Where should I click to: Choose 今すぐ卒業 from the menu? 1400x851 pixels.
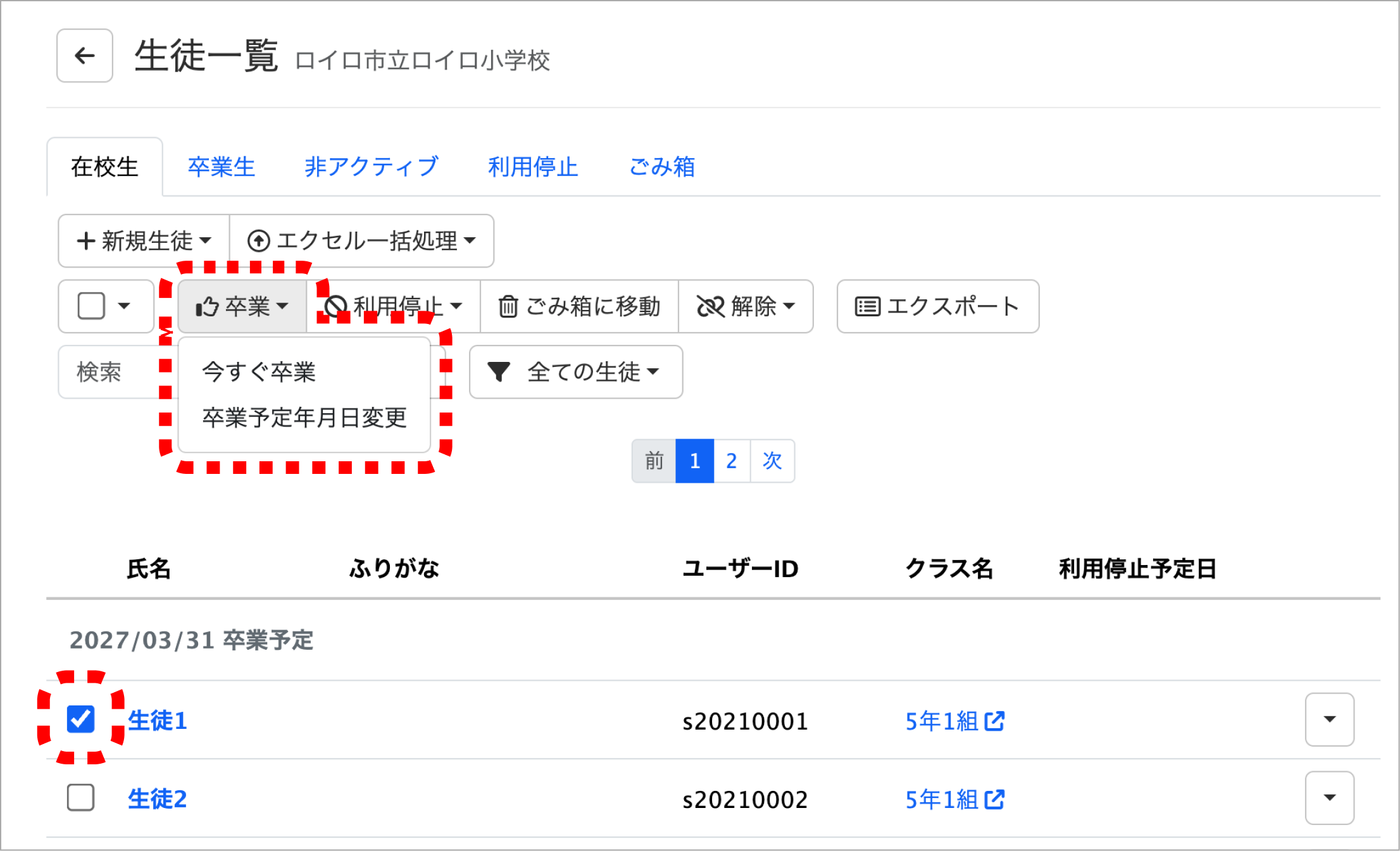(x=259, y=372)
